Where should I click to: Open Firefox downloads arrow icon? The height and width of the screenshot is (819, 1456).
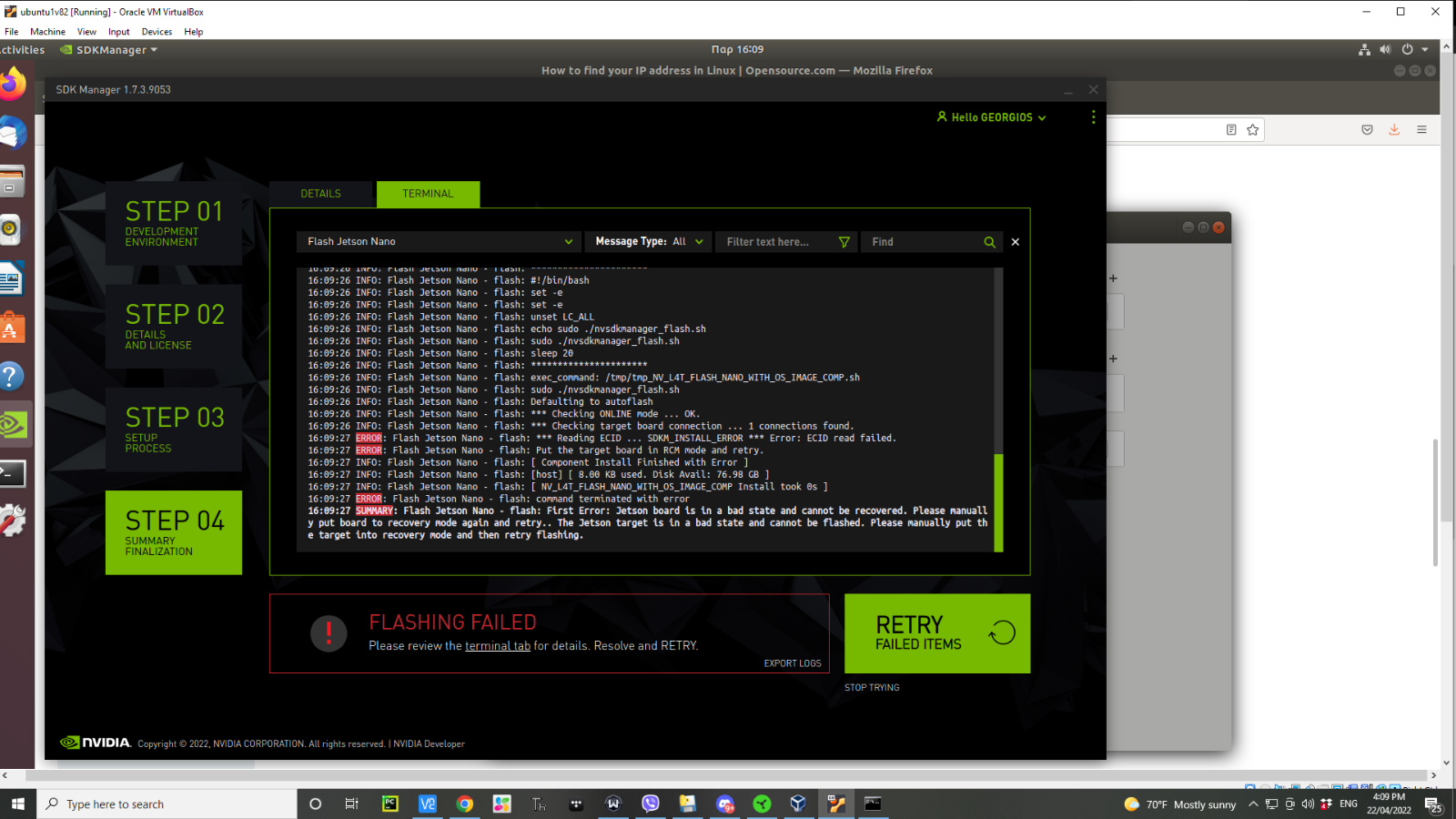point(1394,130)
